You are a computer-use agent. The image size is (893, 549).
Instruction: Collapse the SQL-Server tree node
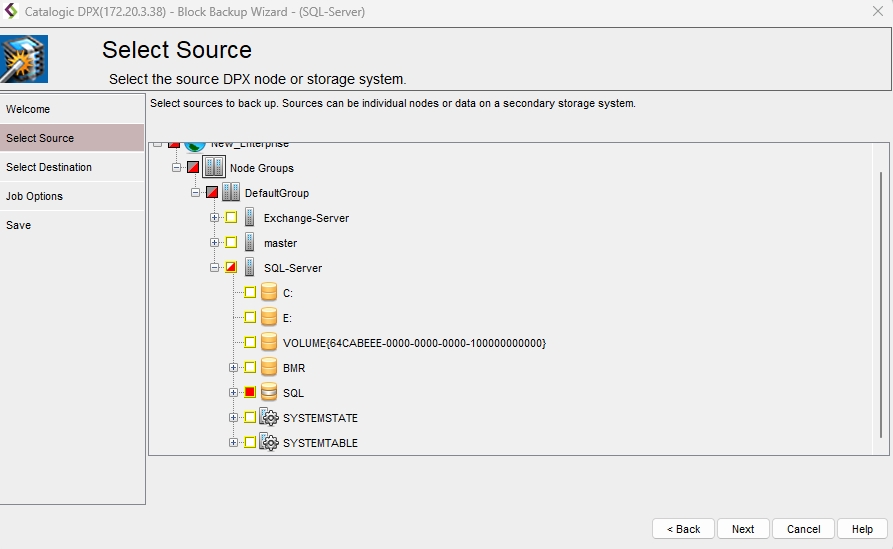[x=214, y=268]
